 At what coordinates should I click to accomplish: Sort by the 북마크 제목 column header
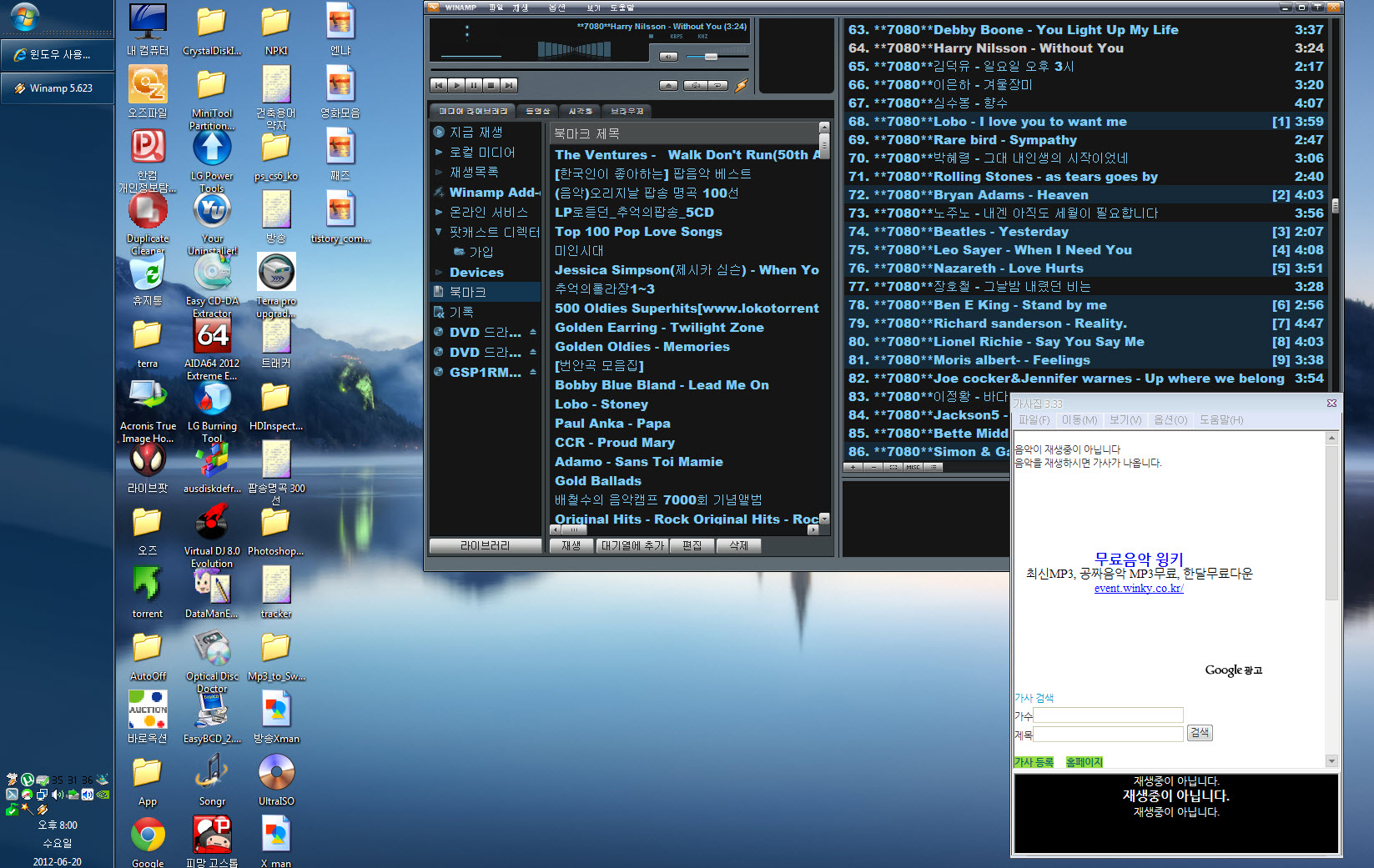(684, 133)
